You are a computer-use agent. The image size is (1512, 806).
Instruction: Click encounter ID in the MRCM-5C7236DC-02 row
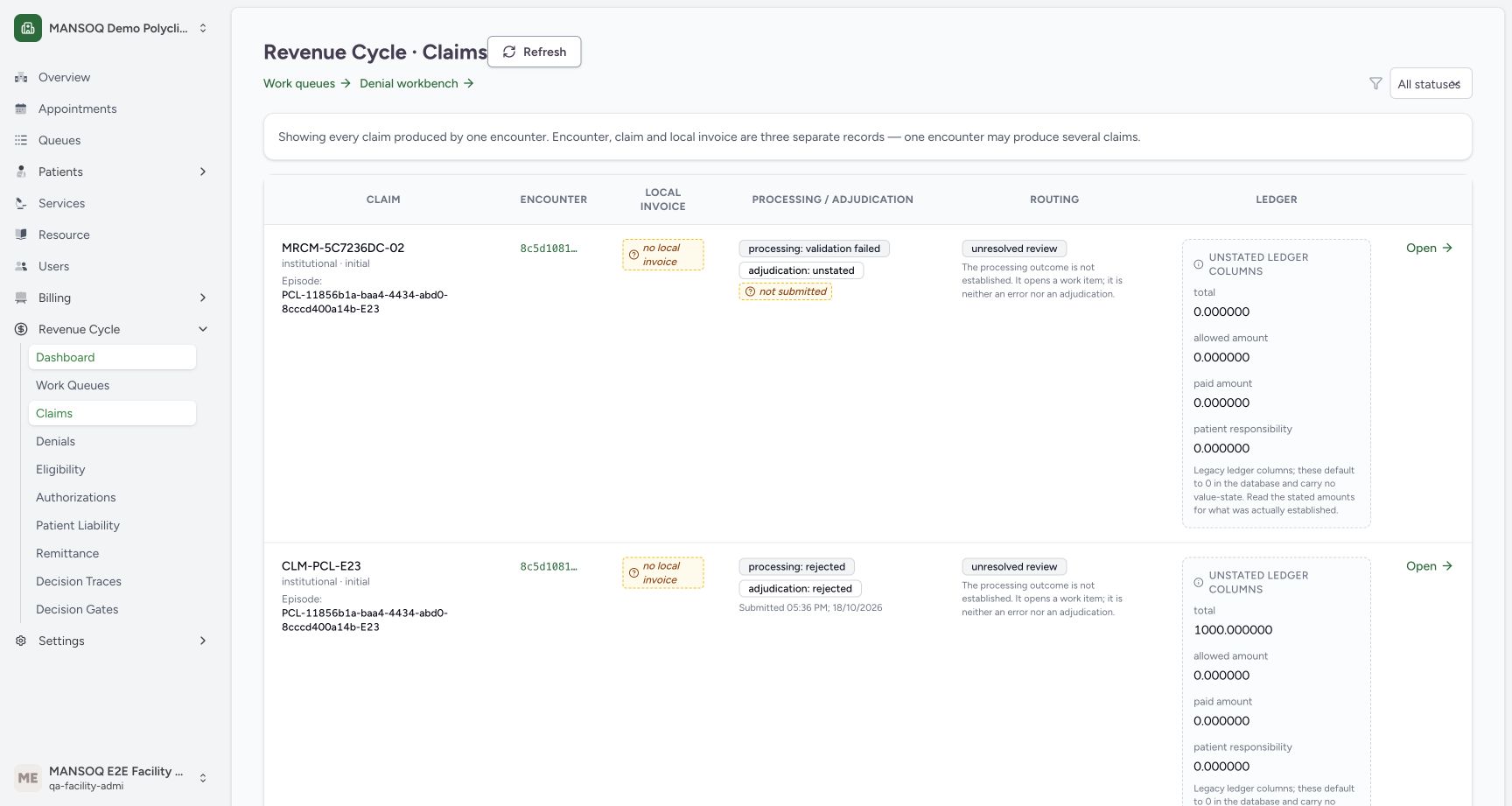[549, 249]
